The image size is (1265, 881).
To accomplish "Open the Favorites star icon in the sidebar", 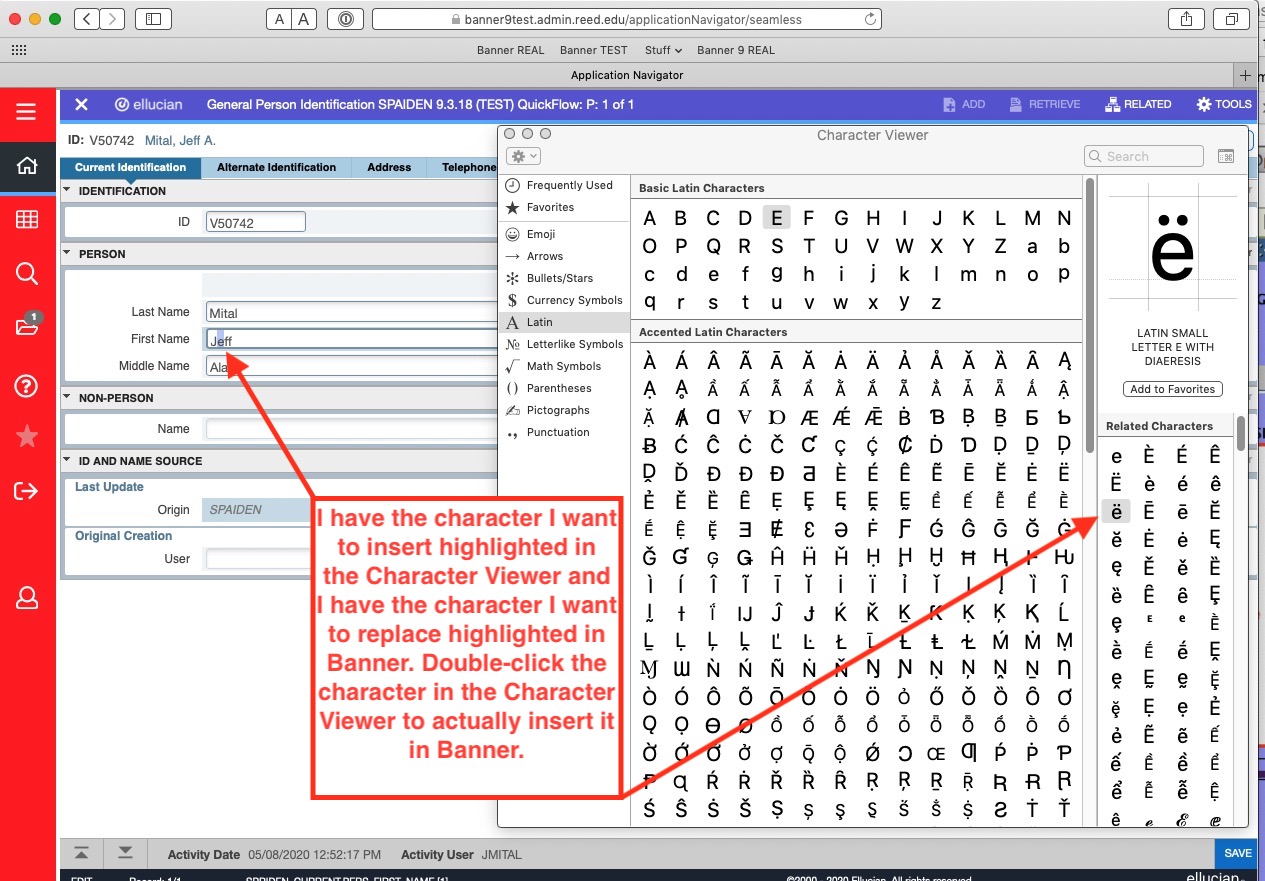I will click(27, 436).
